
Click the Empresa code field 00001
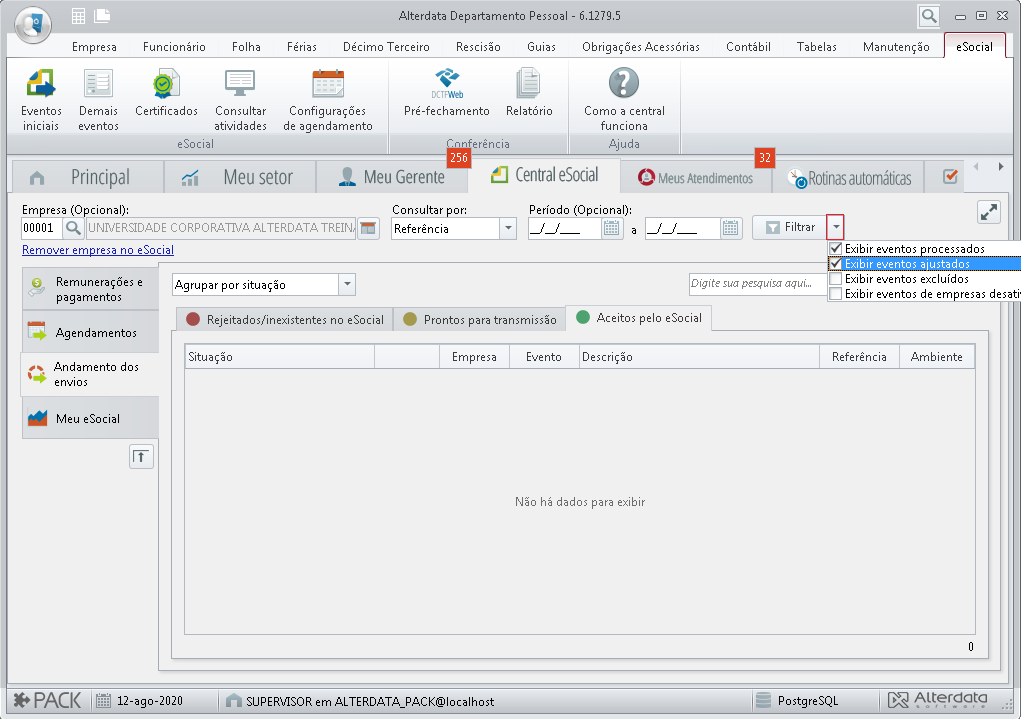(42, 228)
